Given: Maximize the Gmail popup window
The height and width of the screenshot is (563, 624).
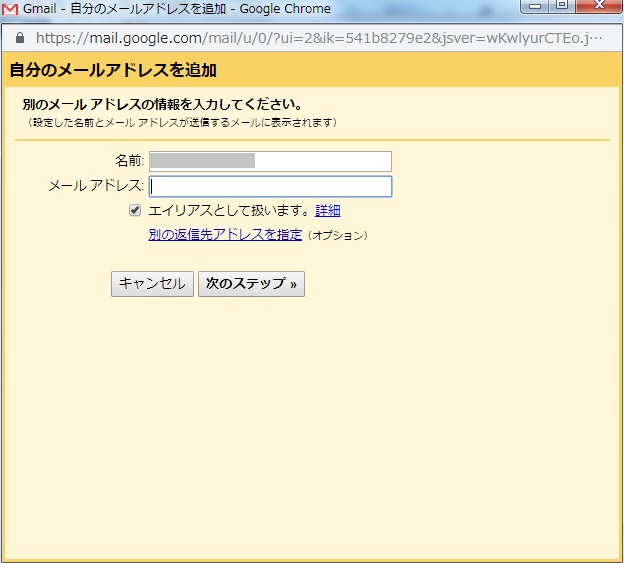Looking at the screenshot, I should point(562,6).
